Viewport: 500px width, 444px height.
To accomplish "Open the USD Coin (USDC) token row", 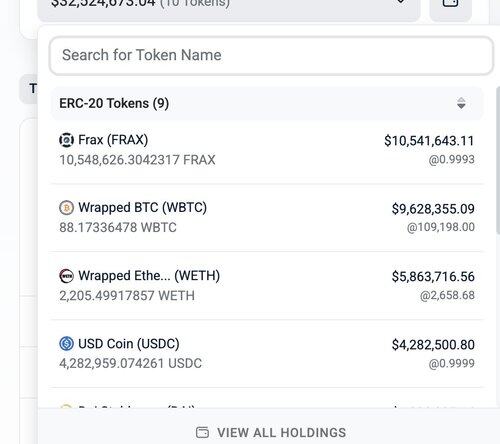I will (267, 354).
